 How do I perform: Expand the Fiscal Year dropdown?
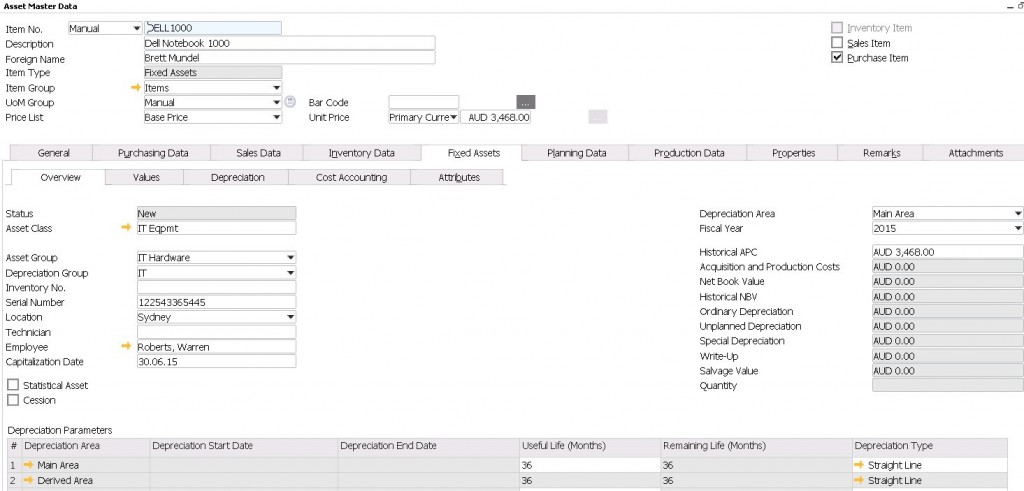pos(1017,228)
